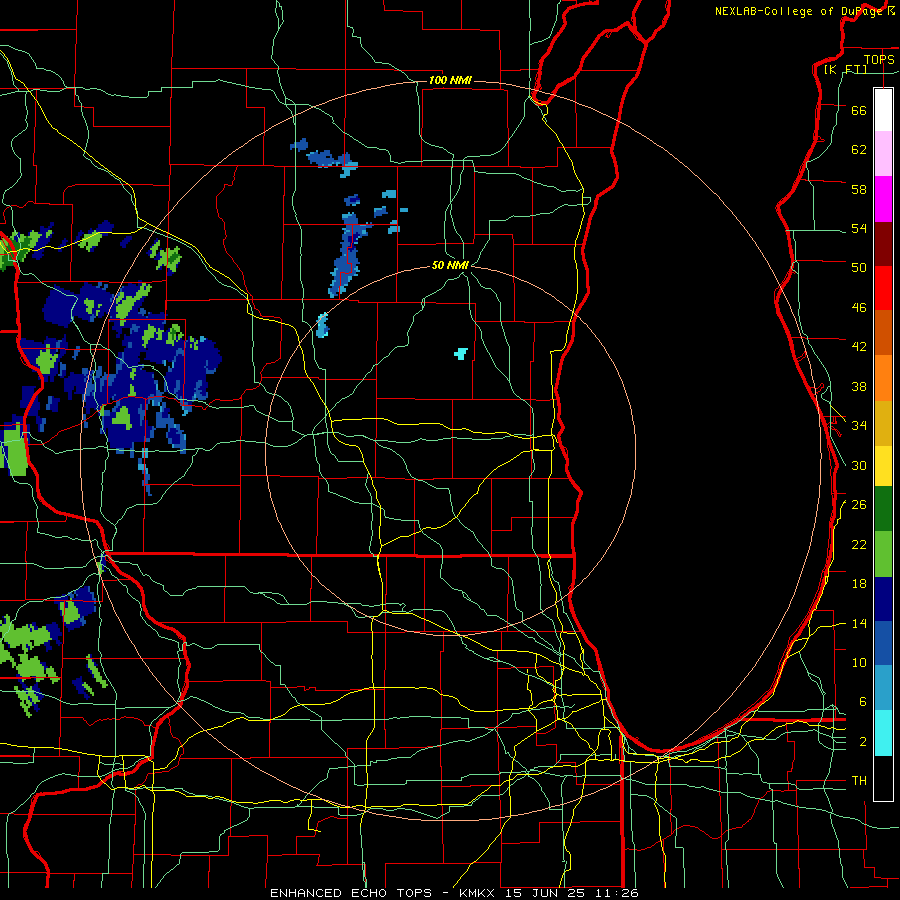Click the cyan legend swatch near bottom
Screen dimensions: 900x900
coord(883,733)
